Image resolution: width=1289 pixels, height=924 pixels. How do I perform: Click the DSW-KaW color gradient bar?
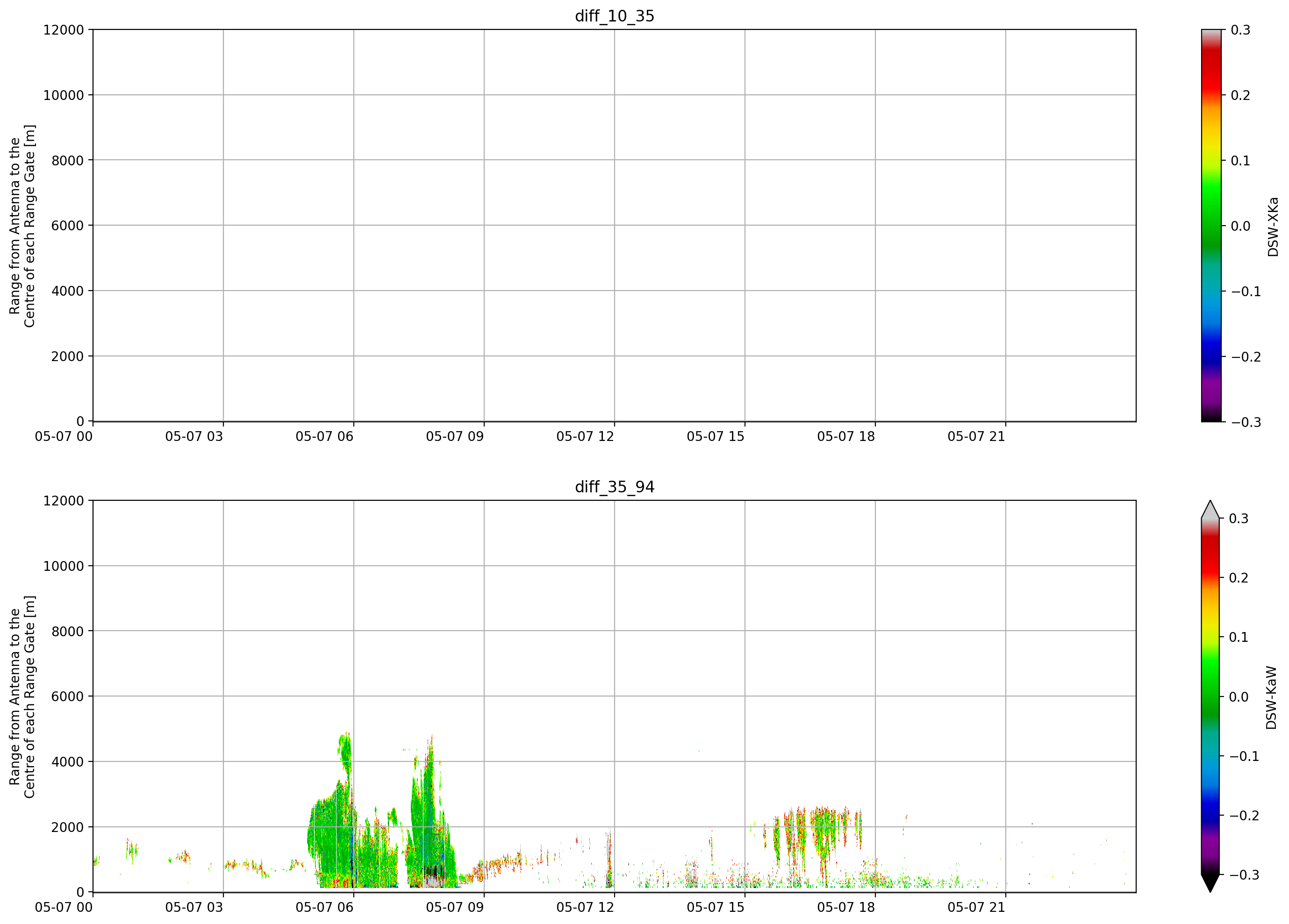[x=1210, y=696]
